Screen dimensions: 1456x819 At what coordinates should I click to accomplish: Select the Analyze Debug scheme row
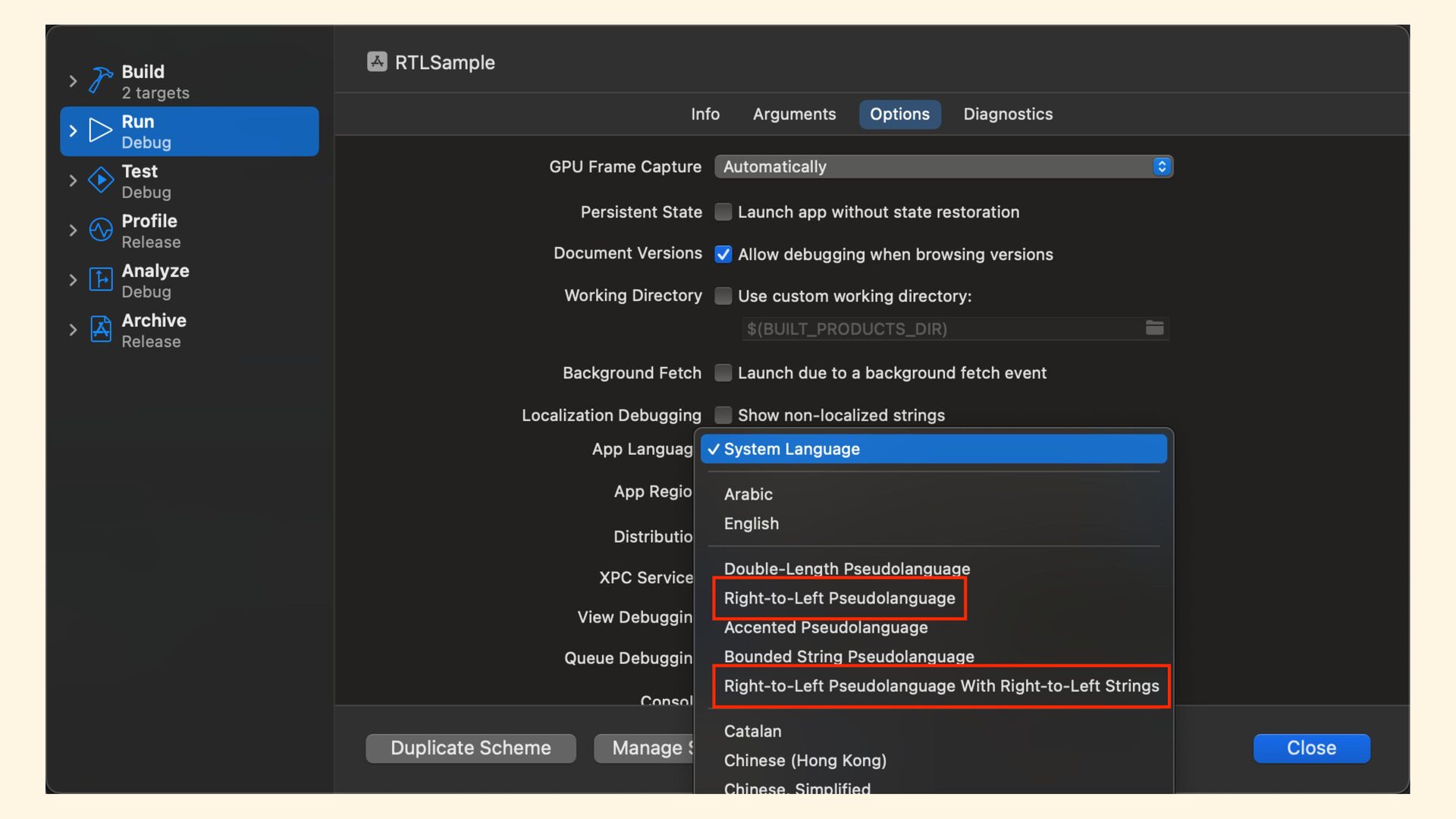190,281
